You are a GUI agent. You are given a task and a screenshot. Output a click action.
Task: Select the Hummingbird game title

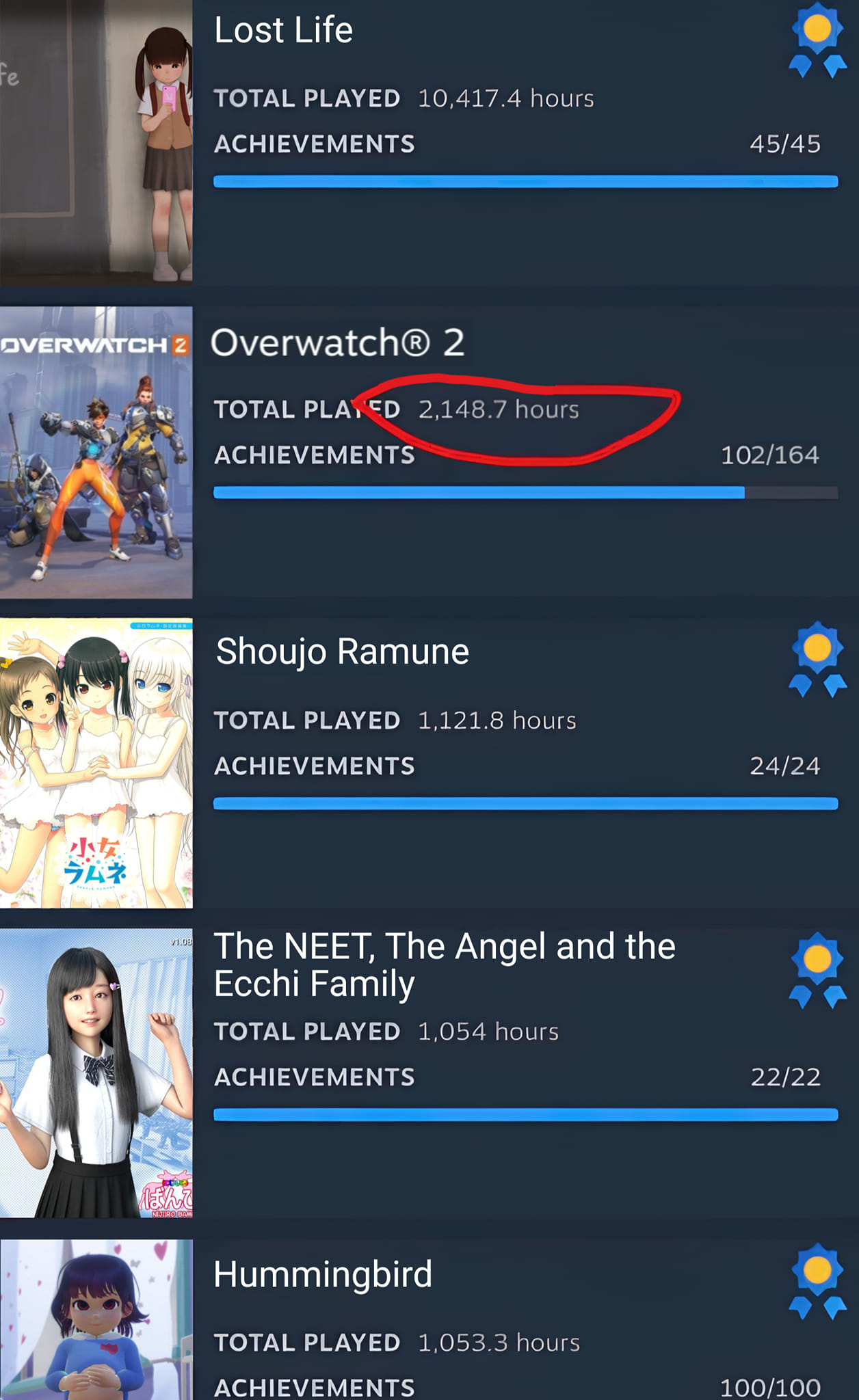[x=323, y=1276]
